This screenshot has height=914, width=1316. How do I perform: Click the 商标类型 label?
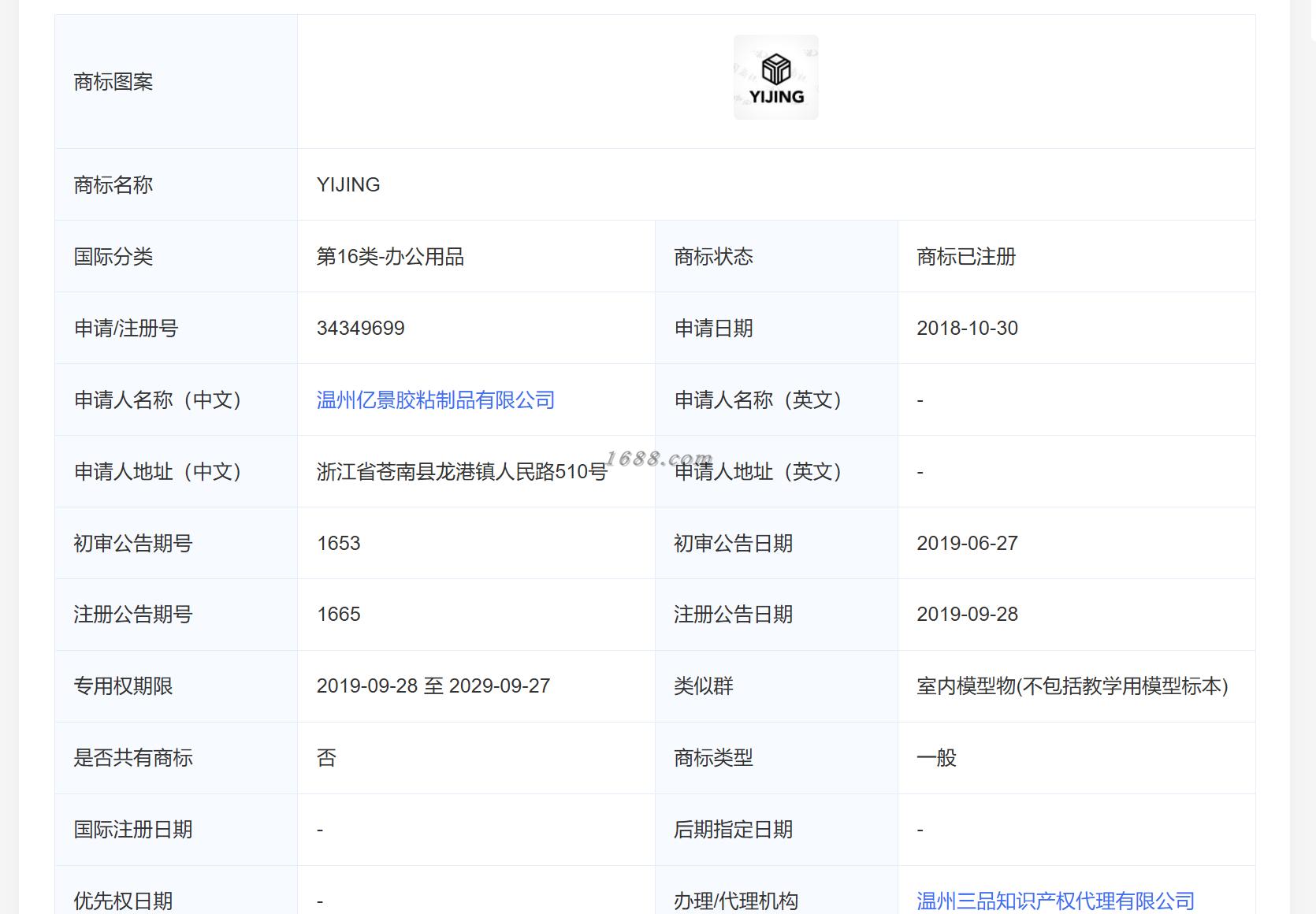[713, 758]
